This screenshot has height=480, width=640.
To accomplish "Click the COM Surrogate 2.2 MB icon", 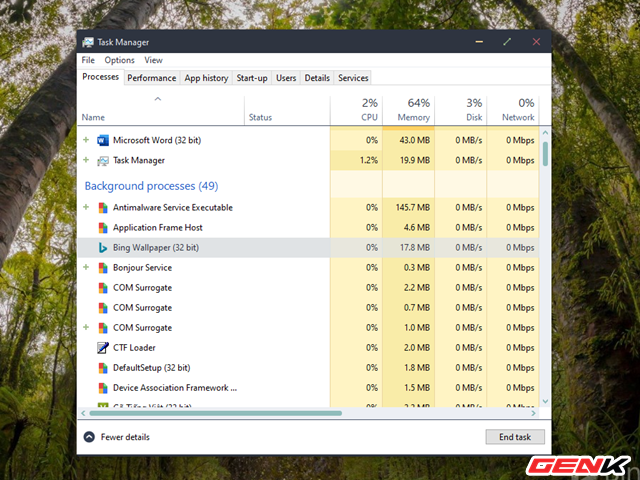I will 103,288.
